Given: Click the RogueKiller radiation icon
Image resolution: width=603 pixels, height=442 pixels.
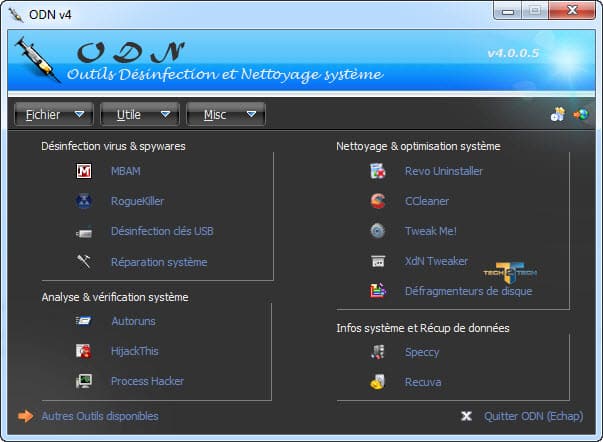Looking at the screenshot, I should click(84, 201).
